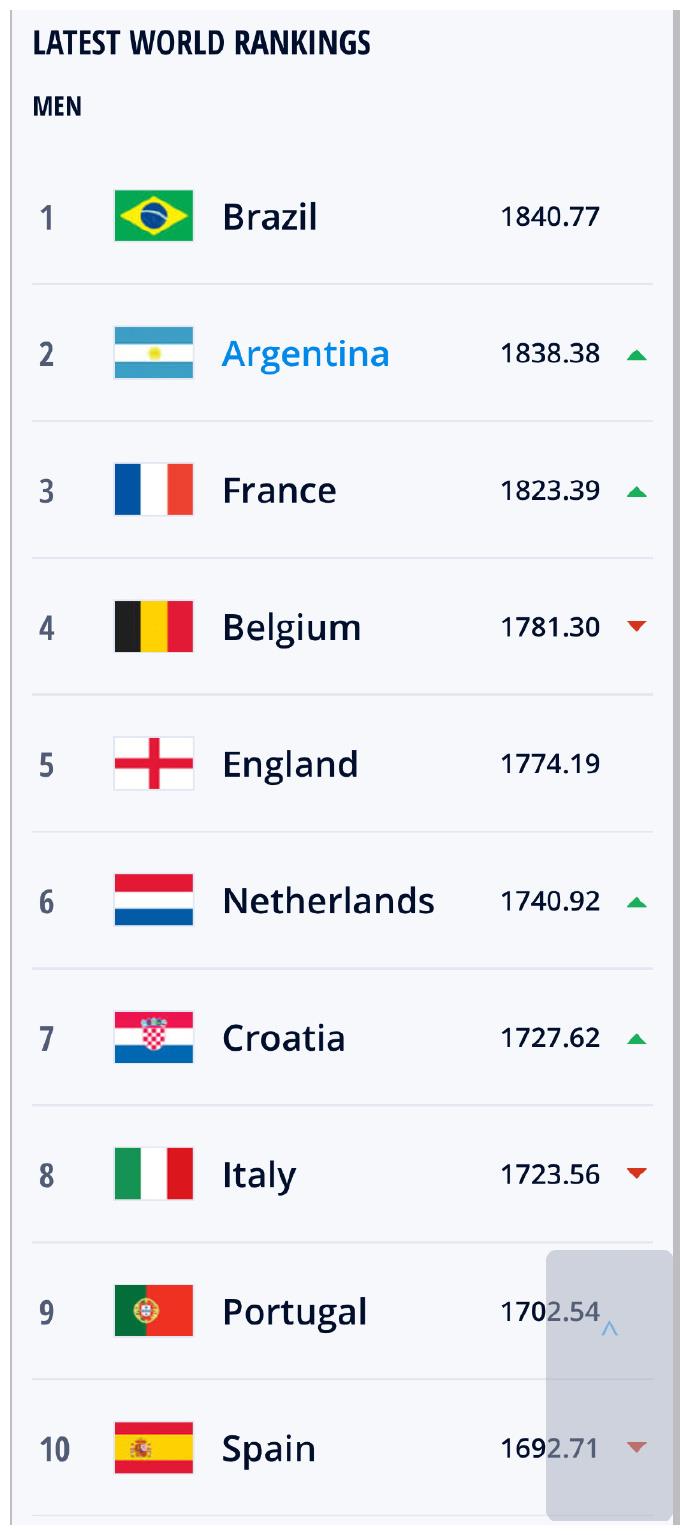The image size is (690, 1535).
Task: Open the Netherlands team page
Action: pyautogui.click(x=328, y=901)
